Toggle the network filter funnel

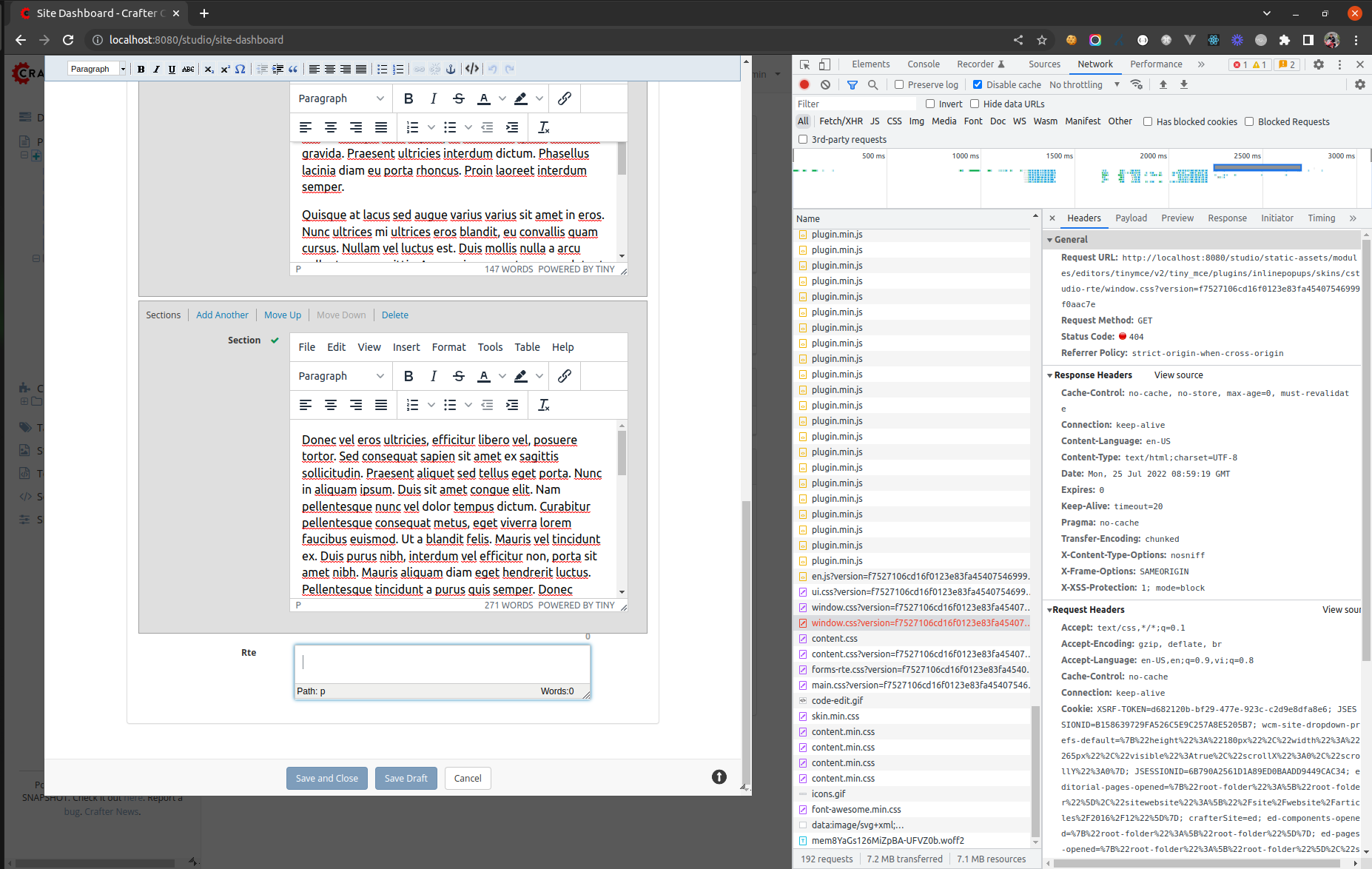[853, 84]
